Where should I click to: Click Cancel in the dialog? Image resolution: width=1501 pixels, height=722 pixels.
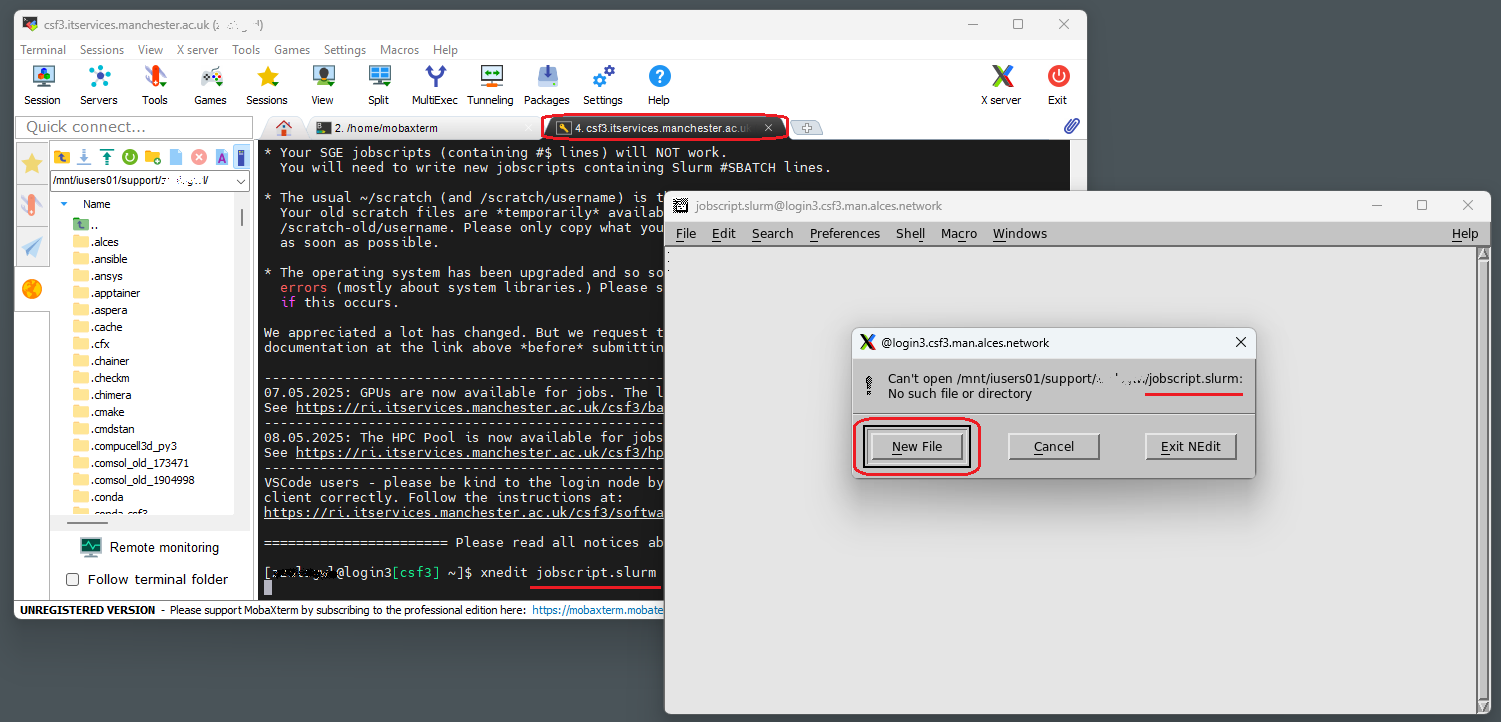(1054, 447)
